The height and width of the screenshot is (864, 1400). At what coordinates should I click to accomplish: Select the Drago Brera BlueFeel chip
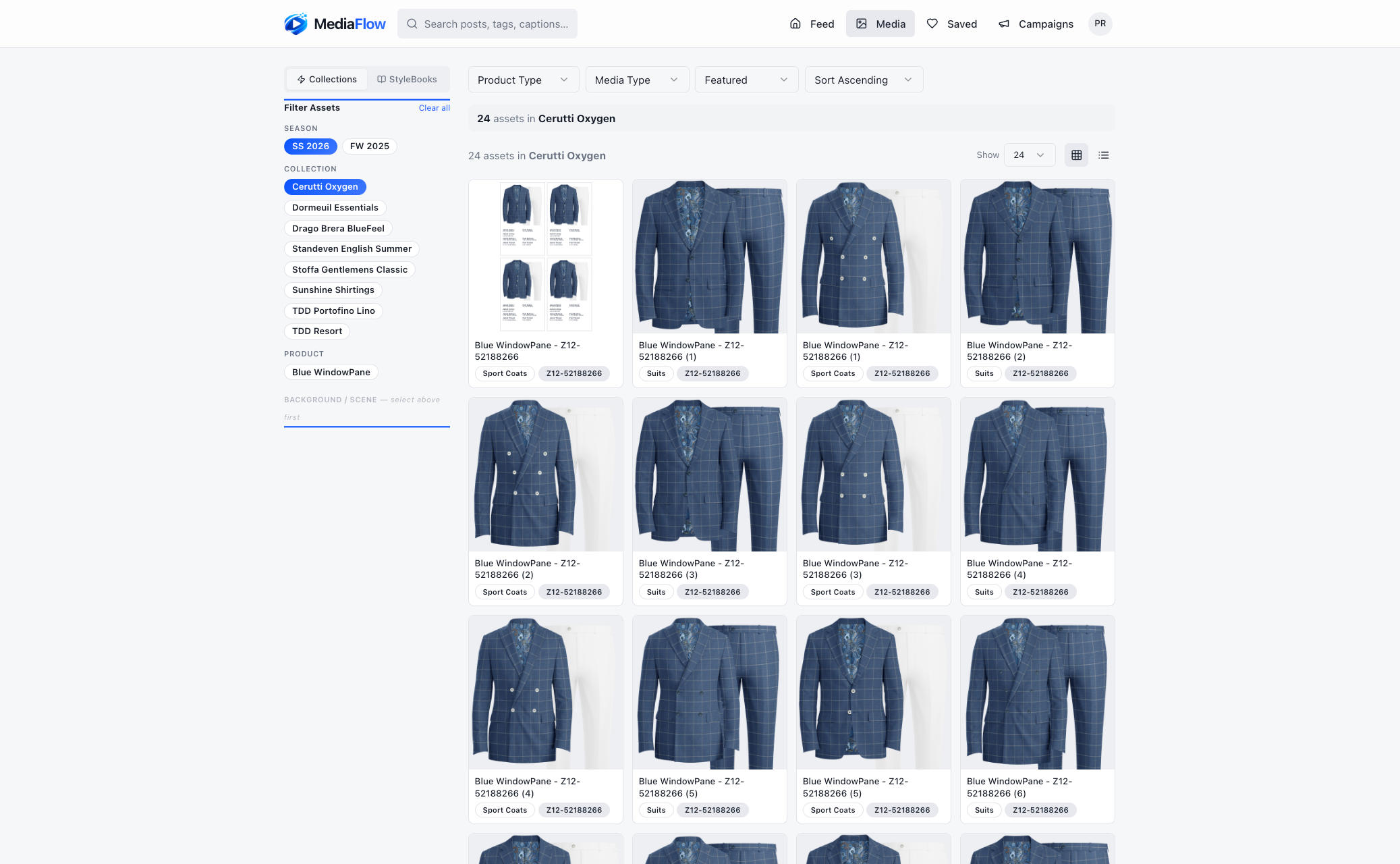tap(338, 229)
